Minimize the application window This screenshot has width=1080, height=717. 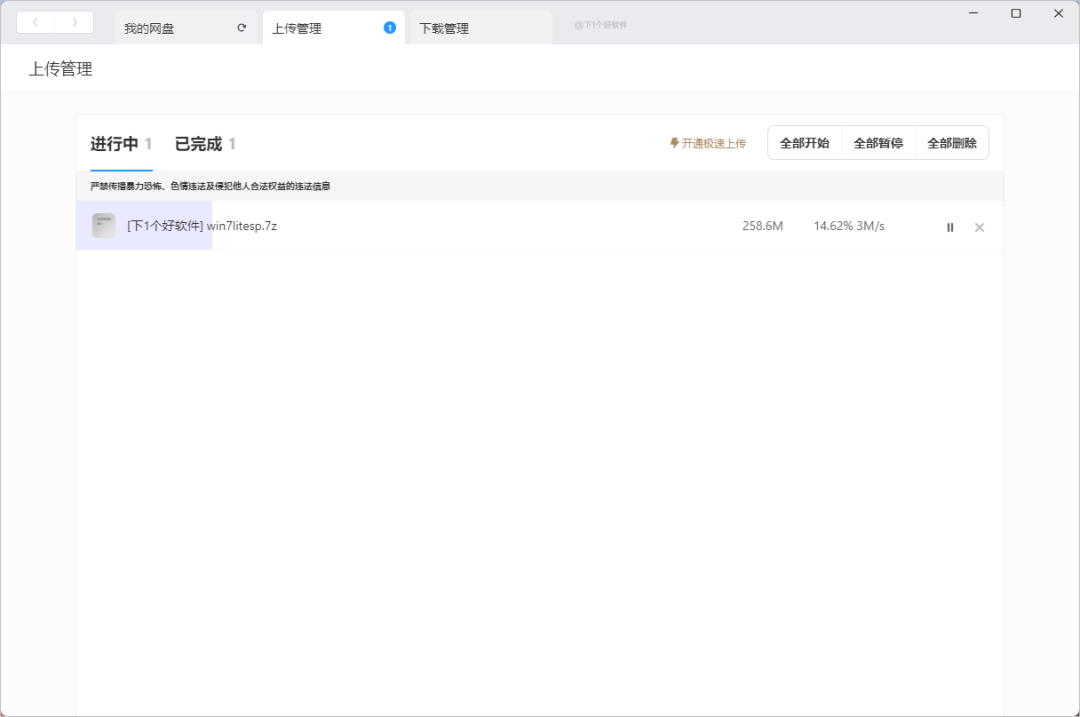974,13
